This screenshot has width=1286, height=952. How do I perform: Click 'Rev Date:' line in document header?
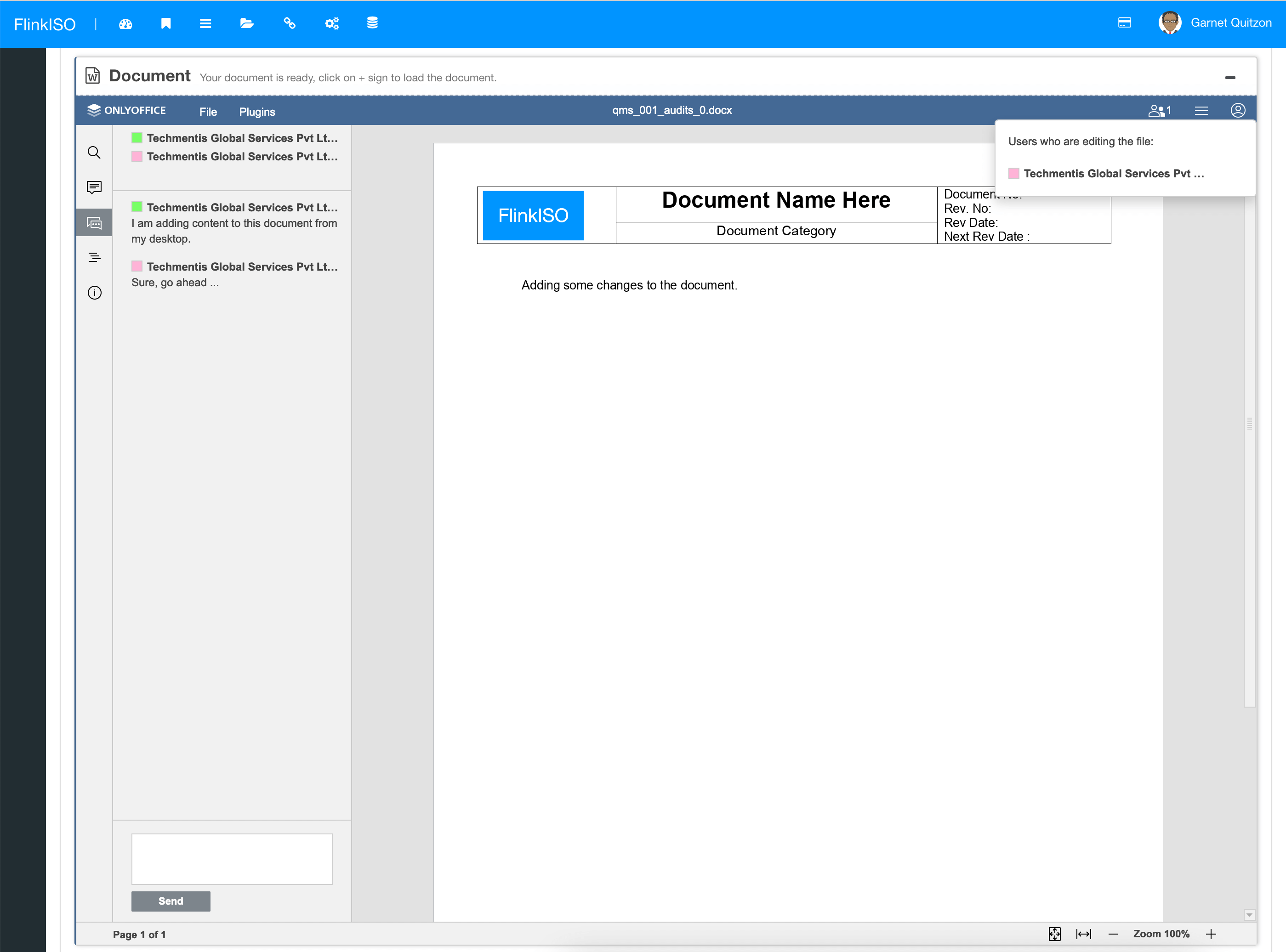click(971, 222)
